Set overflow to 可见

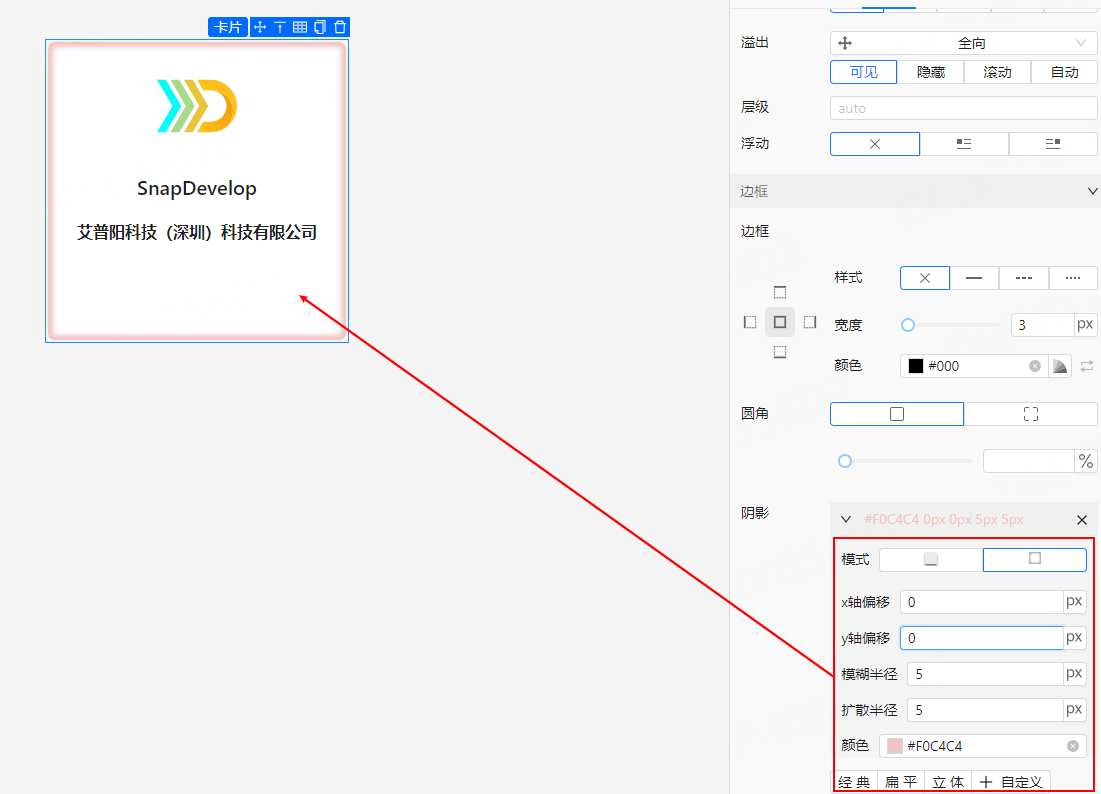(x=864, y=72)
